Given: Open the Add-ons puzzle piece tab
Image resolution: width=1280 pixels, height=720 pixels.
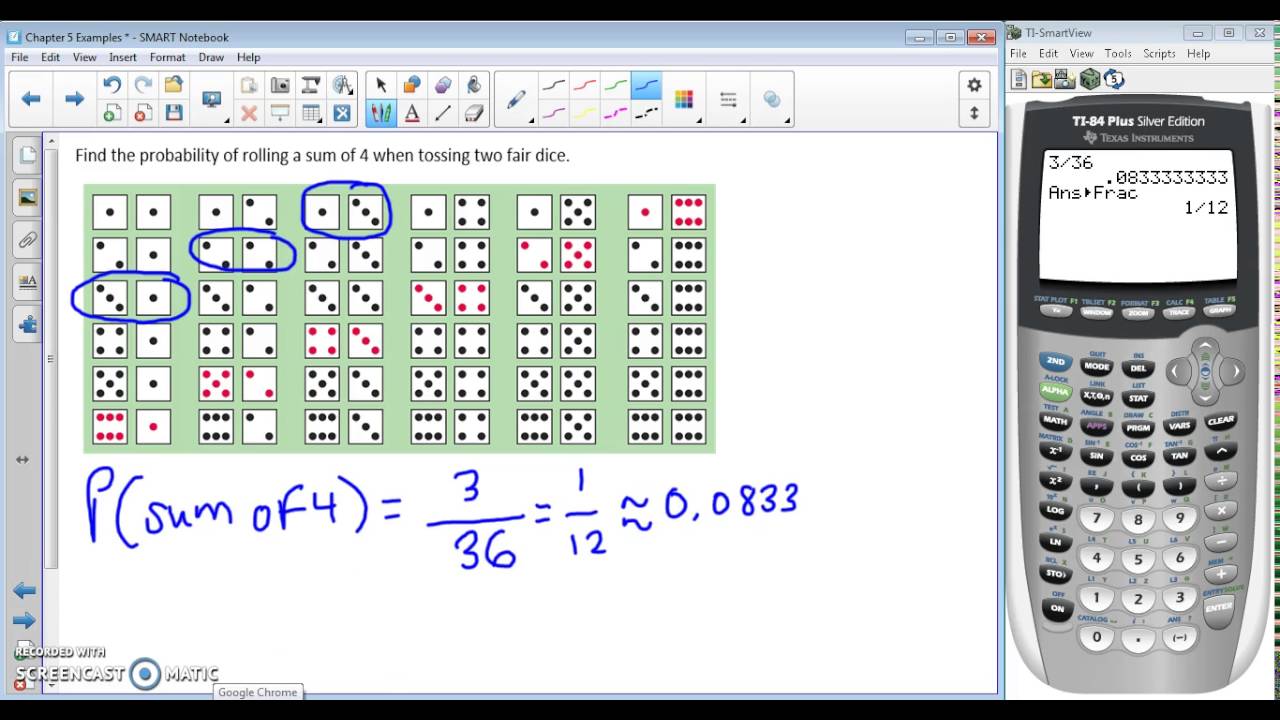Looking at the screenshot, I should (x=27, y=325).
